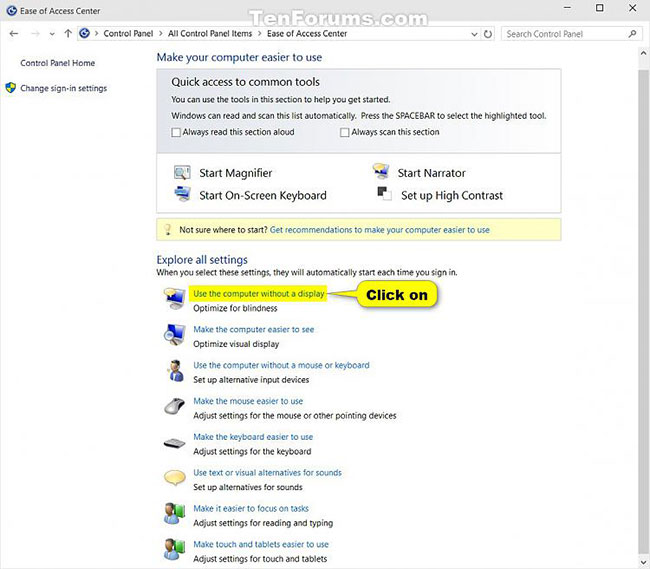Enable Always read this section aloud
This screenshot has height=569, width=650.
tap(176, 132)
